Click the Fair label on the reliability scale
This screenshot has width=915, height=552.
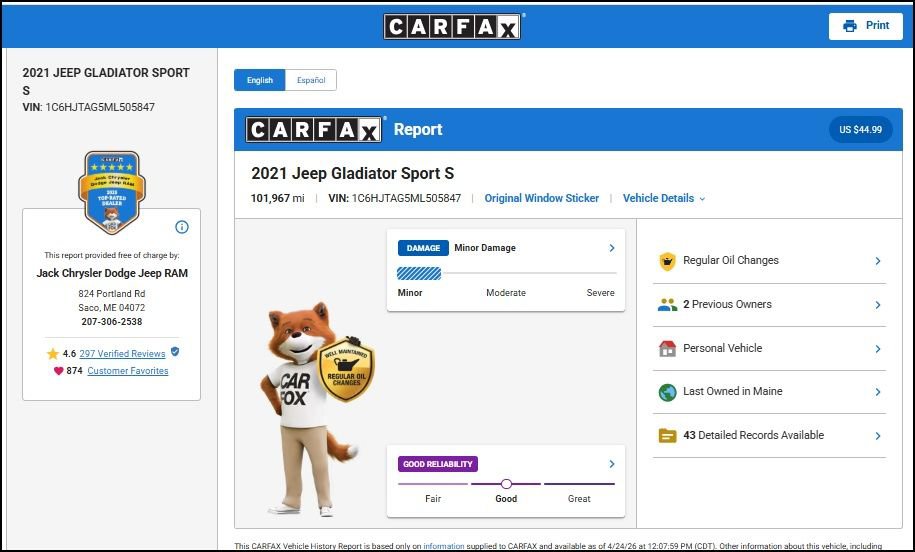point(433,499)
